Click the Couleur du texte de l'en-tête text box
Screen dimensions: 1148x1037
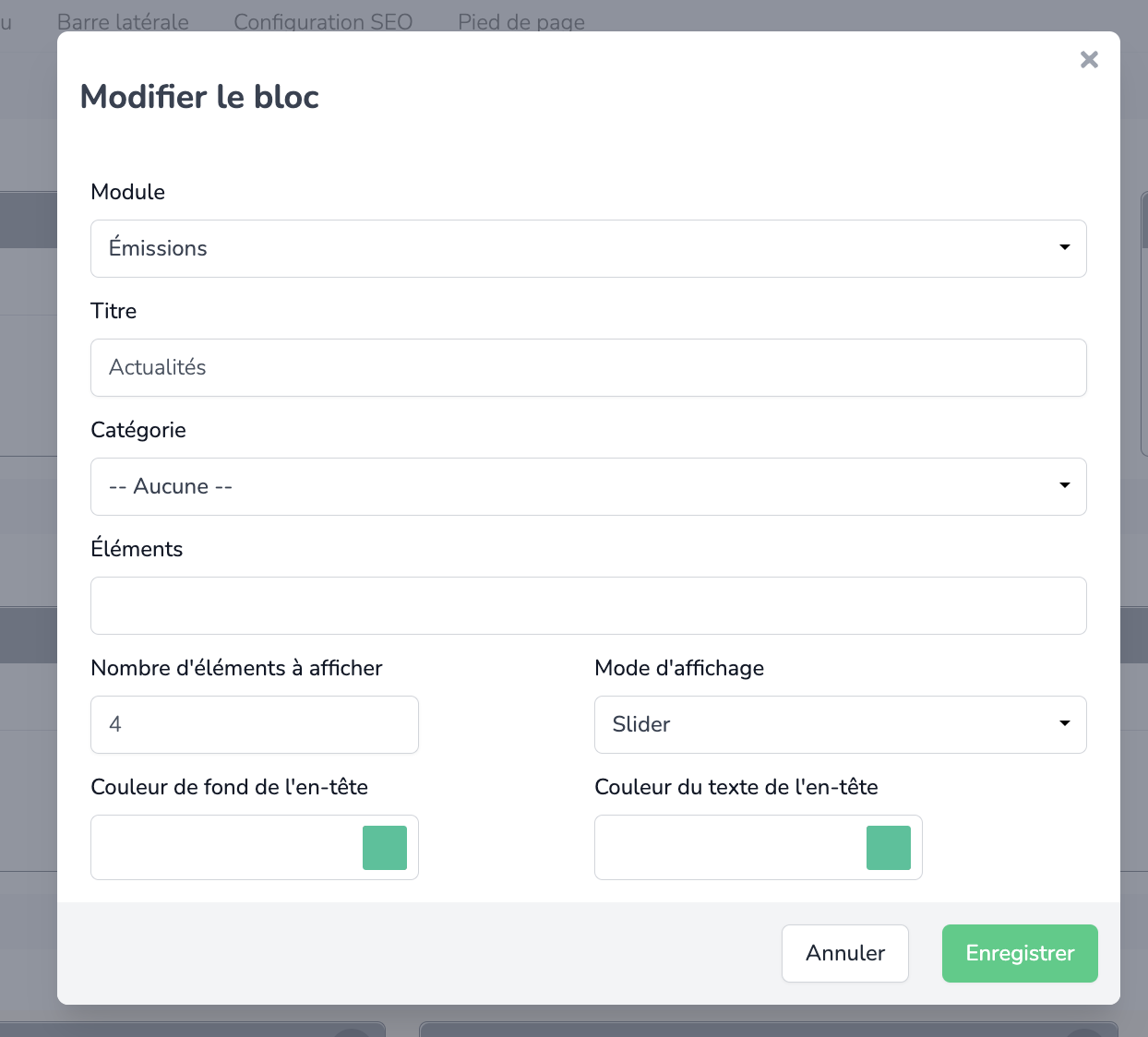(730, 847)
